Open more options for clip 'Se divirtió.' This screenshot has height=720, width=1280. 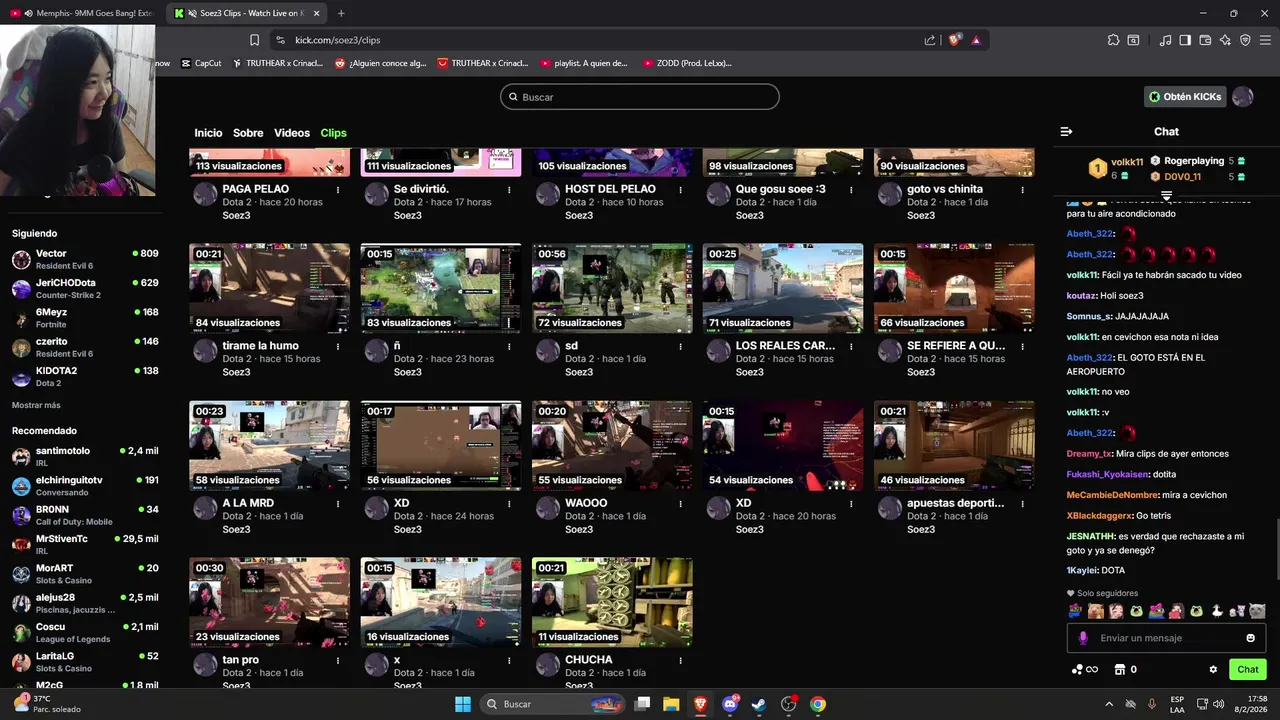point(509,189)
